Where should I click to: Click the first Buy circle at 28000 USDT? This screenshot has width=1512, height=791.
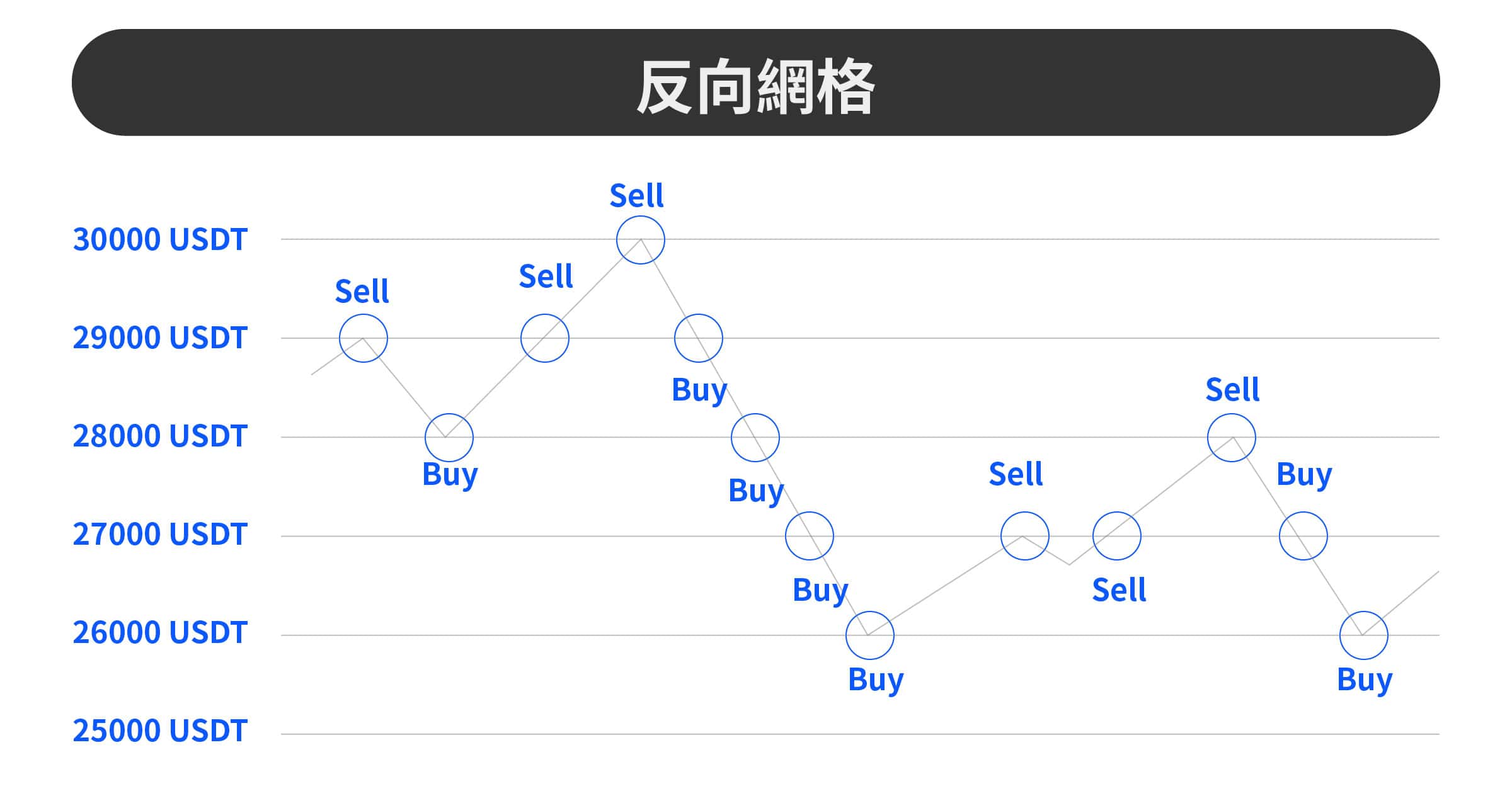pyautogui.click(x=449, y=438)
